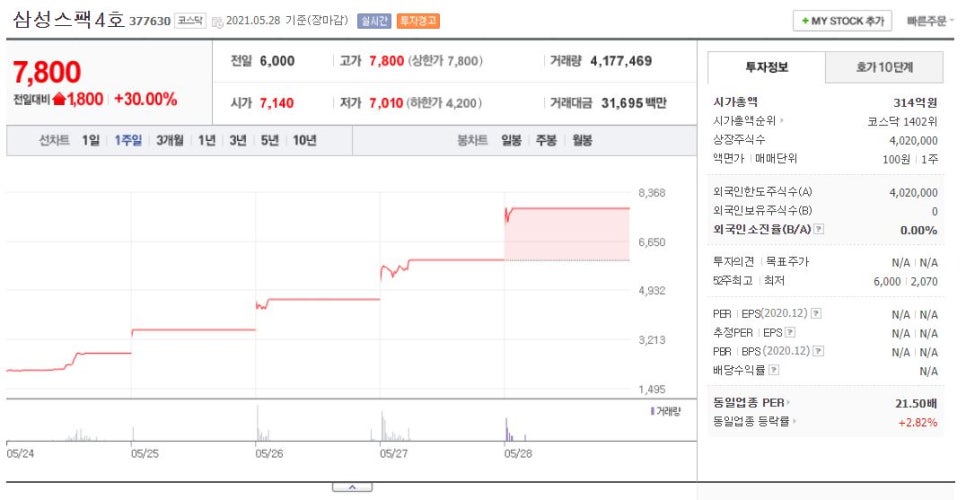Screen dimensions: 966x500
Task: Collapse the chart with the bottom chevron handle
Action: coord(352,487)
